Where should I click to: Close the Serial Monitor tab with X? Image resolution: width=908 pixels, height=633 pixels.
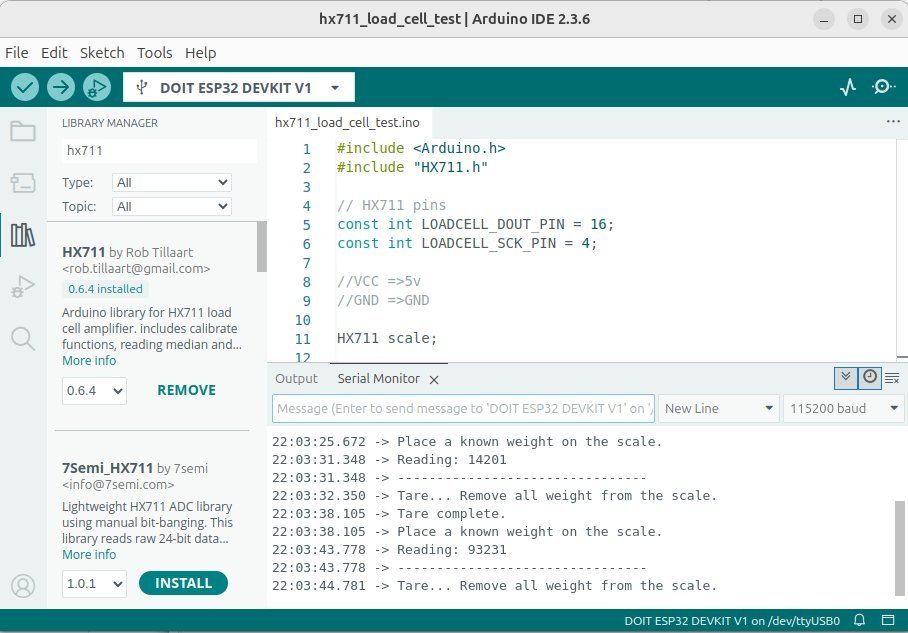tap(434, 380)
